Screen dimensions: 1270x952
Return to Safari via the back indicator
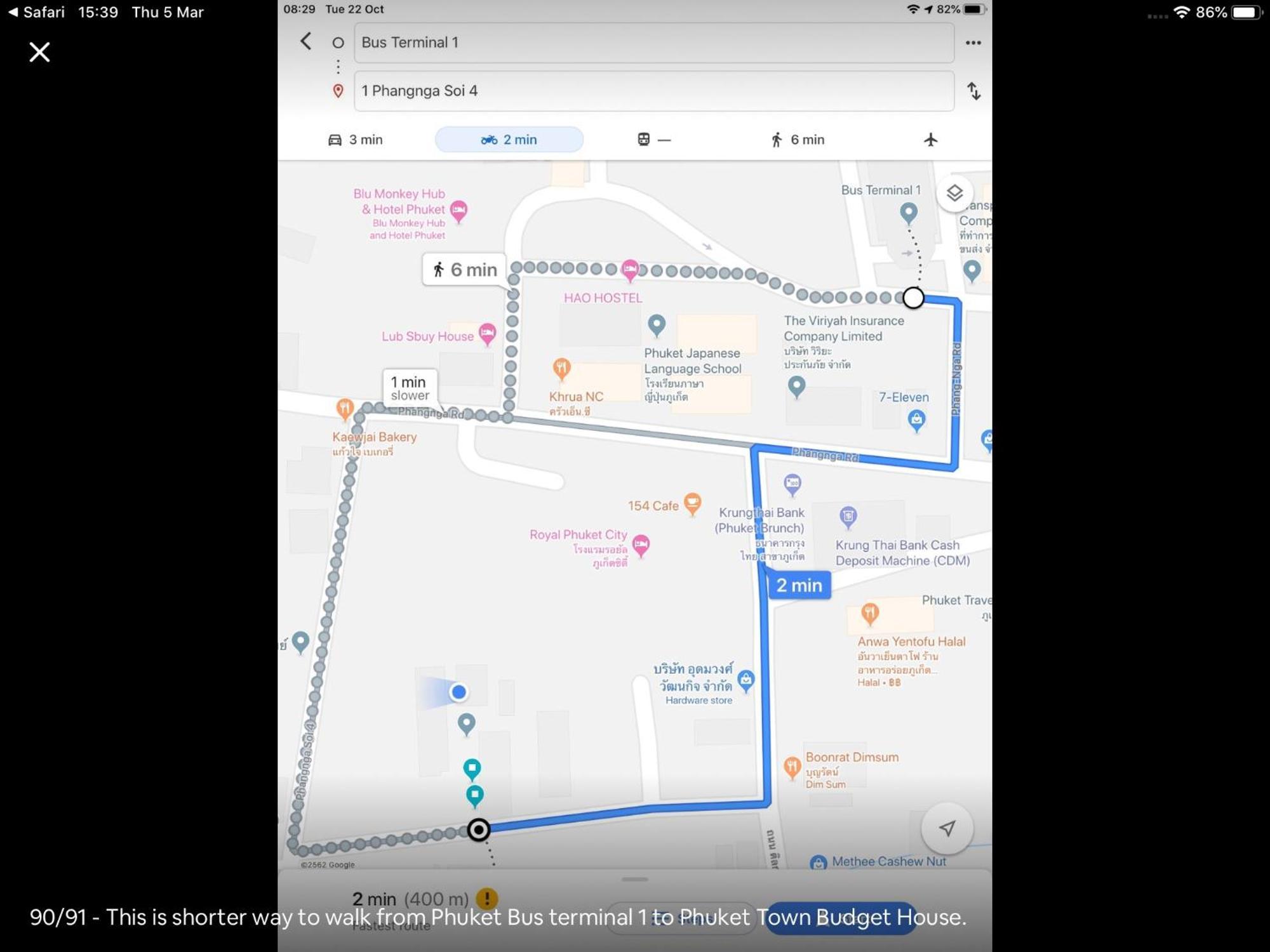pos(36,12)
